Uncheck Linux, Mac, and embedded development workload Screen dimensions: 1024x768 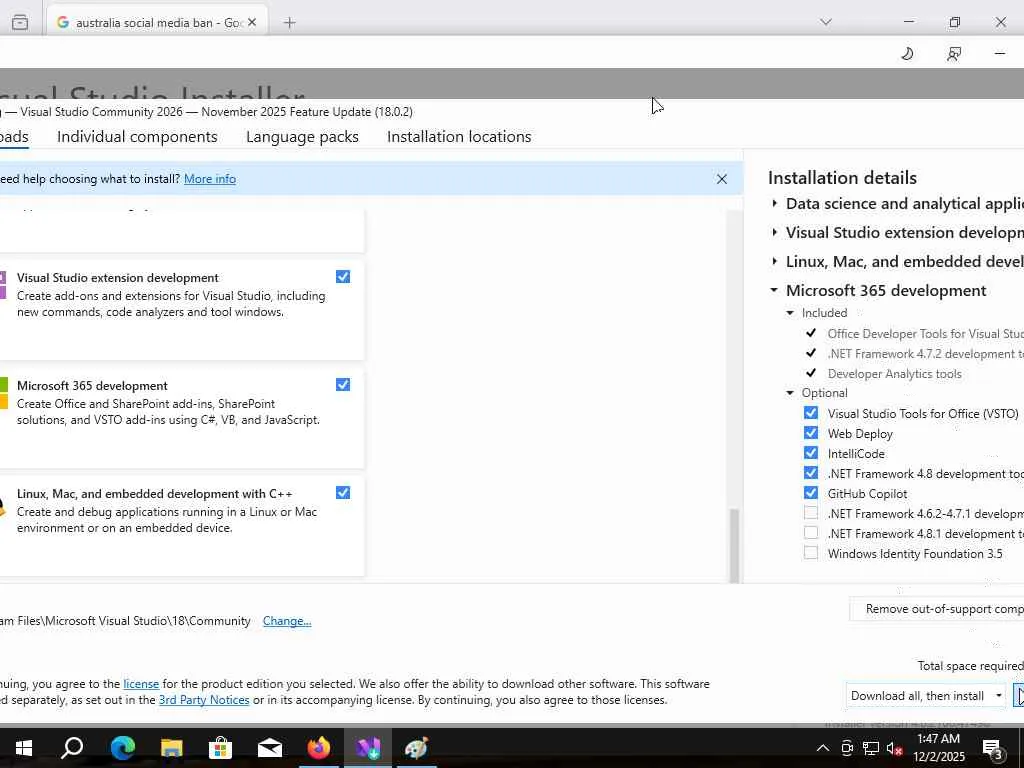[343, 492]
